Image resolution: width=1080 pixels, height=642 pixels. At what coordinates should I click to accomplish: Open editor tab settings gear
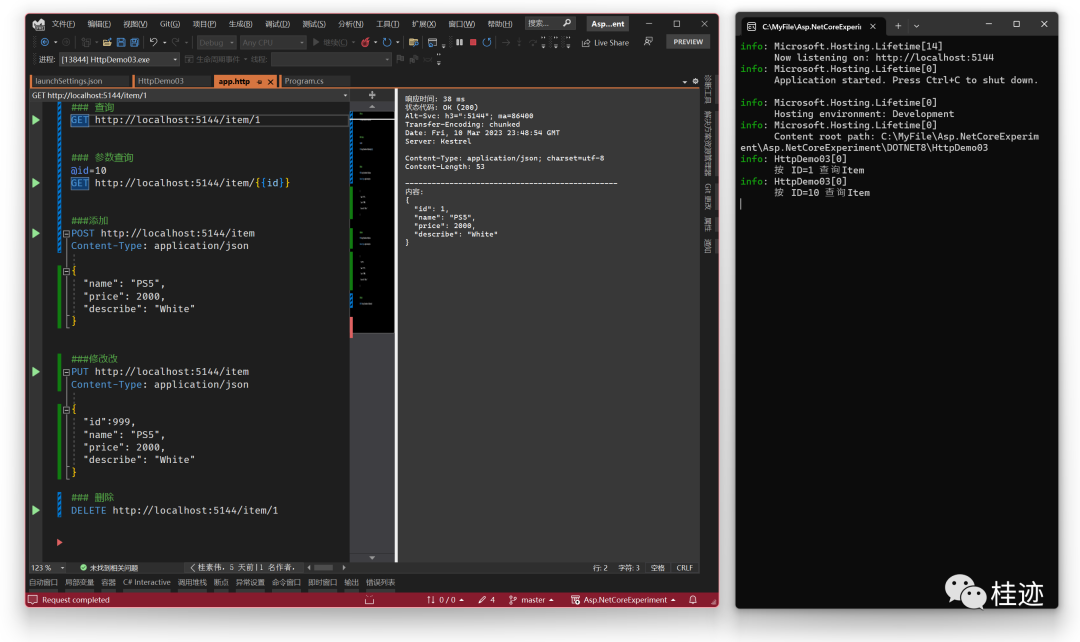[695, 81]
